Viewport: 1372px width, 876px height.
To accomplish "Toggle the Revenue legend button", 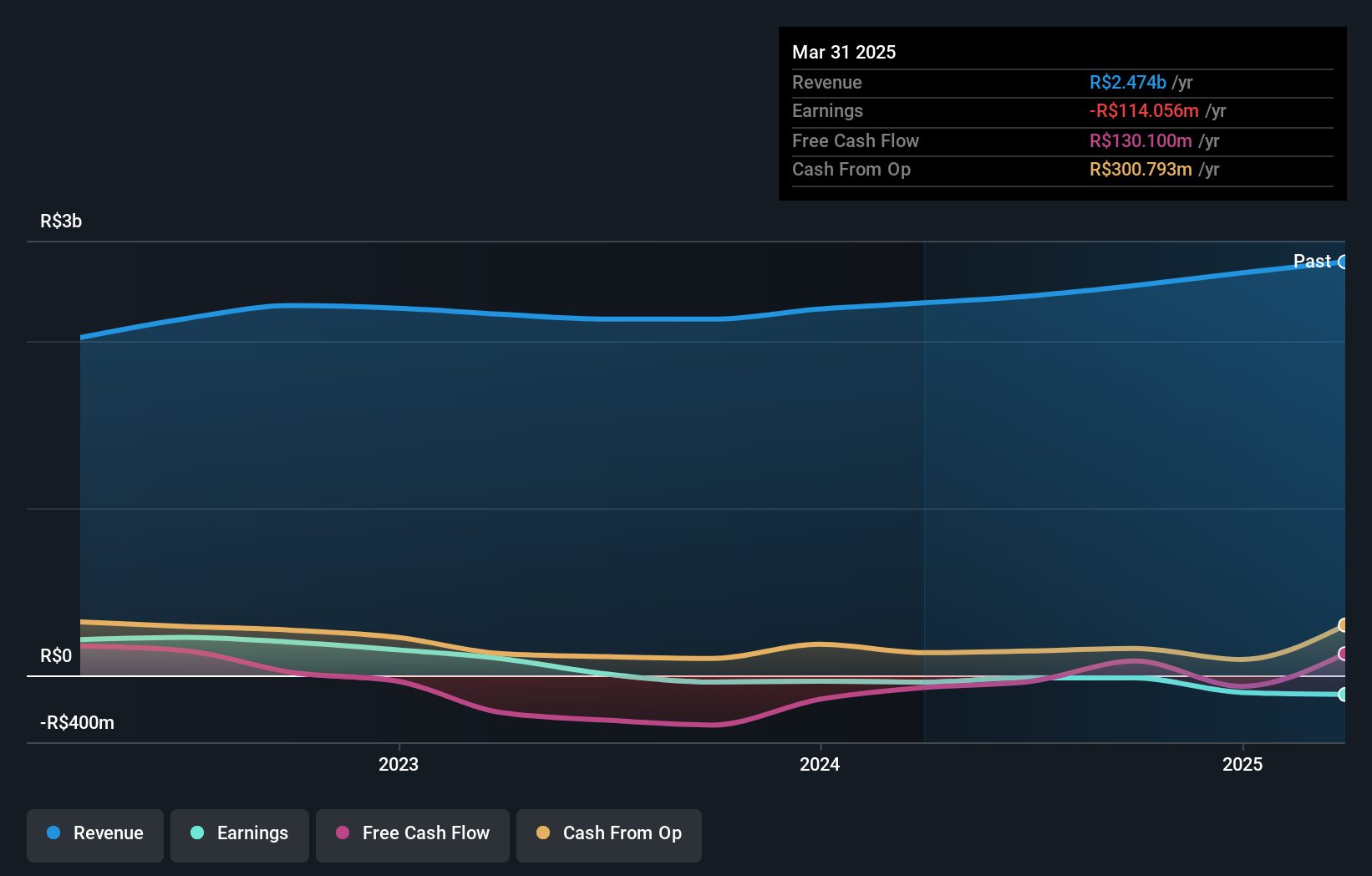I will coord(95,835).
